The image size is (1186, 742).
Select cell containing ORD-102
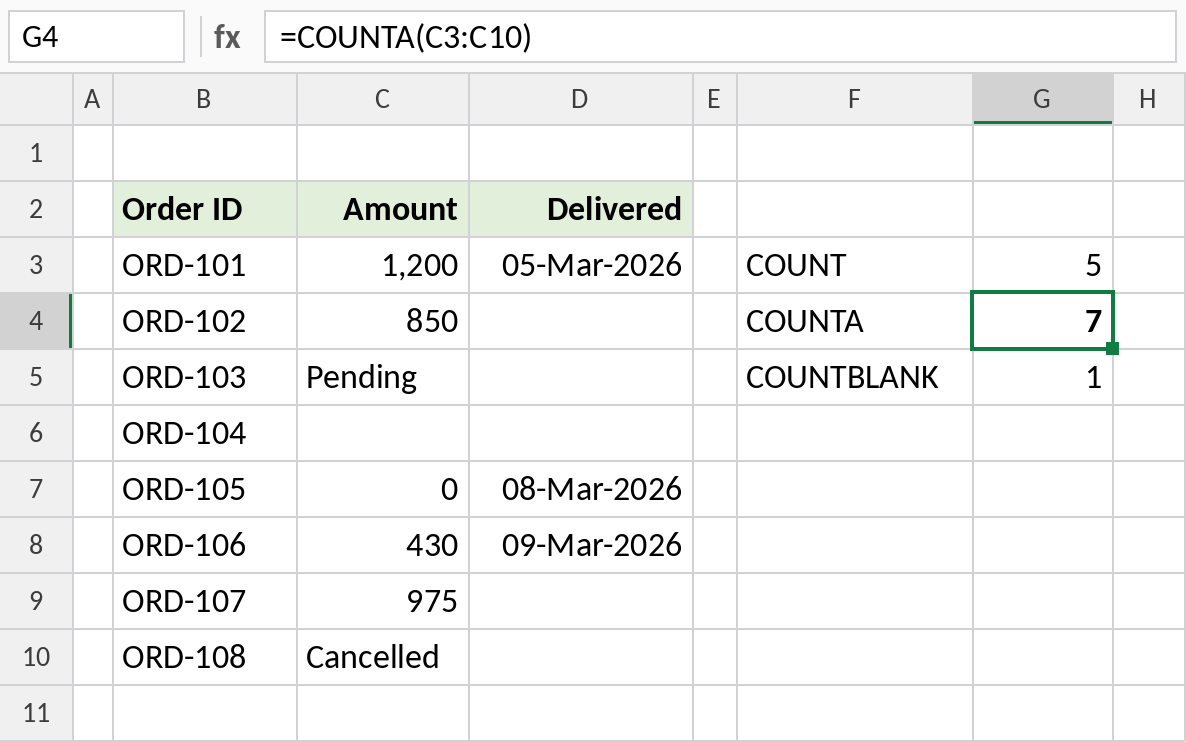pyautogui.click(x=204, y=321)
